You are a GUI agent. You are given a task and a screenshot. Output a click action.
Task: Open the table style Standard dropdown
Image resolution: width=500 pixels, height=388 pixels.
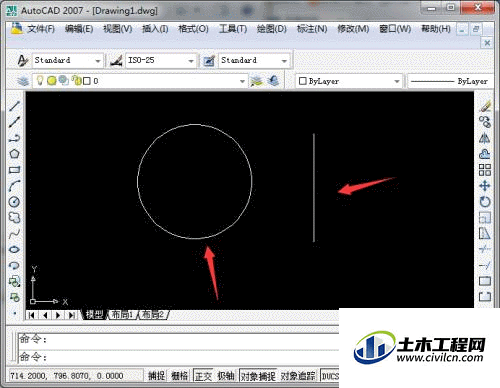(x=284, y=61)
